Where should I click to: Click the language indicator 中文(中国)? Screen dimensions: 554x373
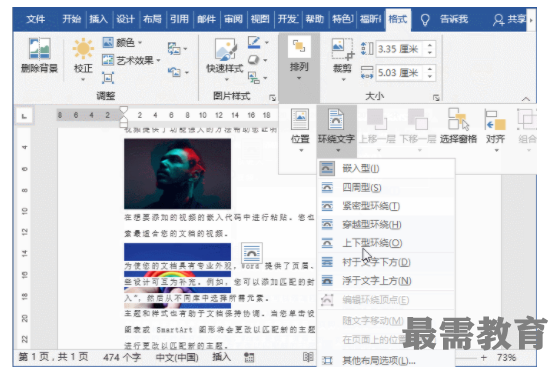pos(177,357)
